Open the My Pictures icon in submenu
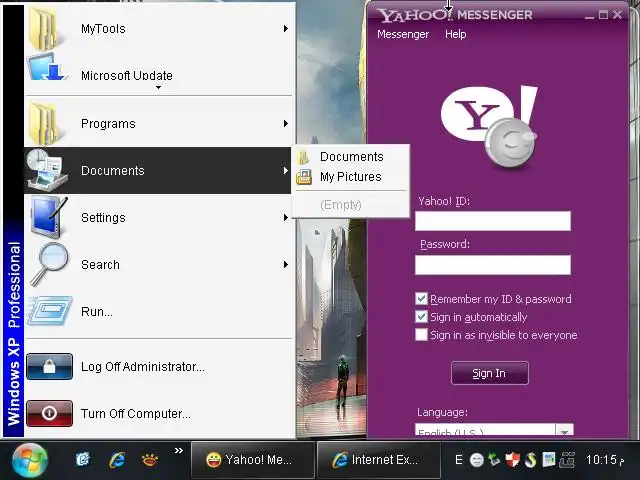 (304, 177)
